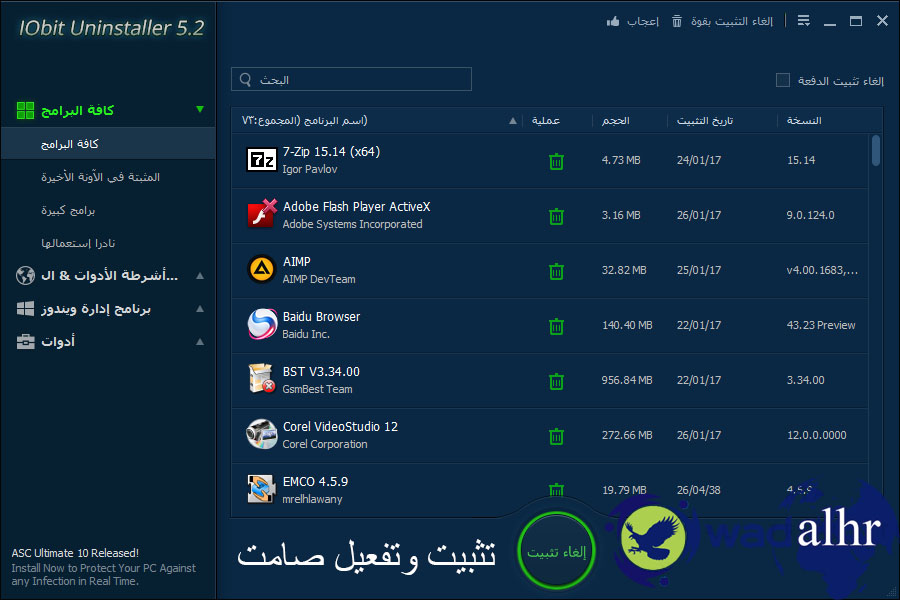Click the Windows manager logo icon
Image resolution: width=900 pixels, height=600 pixels.
pyautogui.click(x=25, y=309)
